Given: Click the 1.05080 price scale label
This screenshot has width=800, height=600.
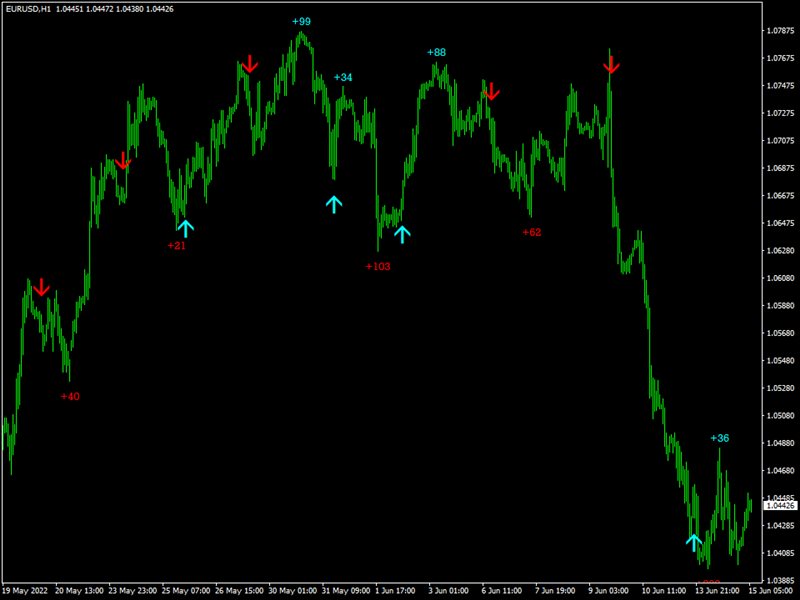Looking at the screenshot, I should (781, 416).
